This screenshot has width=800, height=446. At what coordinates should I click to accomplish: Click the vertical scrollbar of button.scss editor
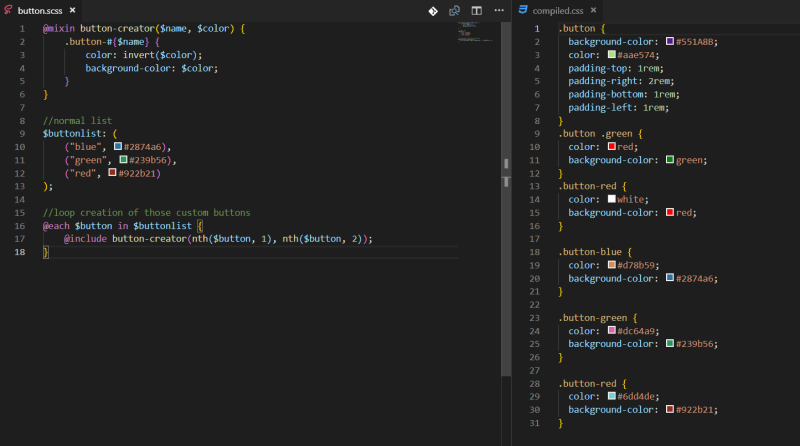[x=506, y=199]
